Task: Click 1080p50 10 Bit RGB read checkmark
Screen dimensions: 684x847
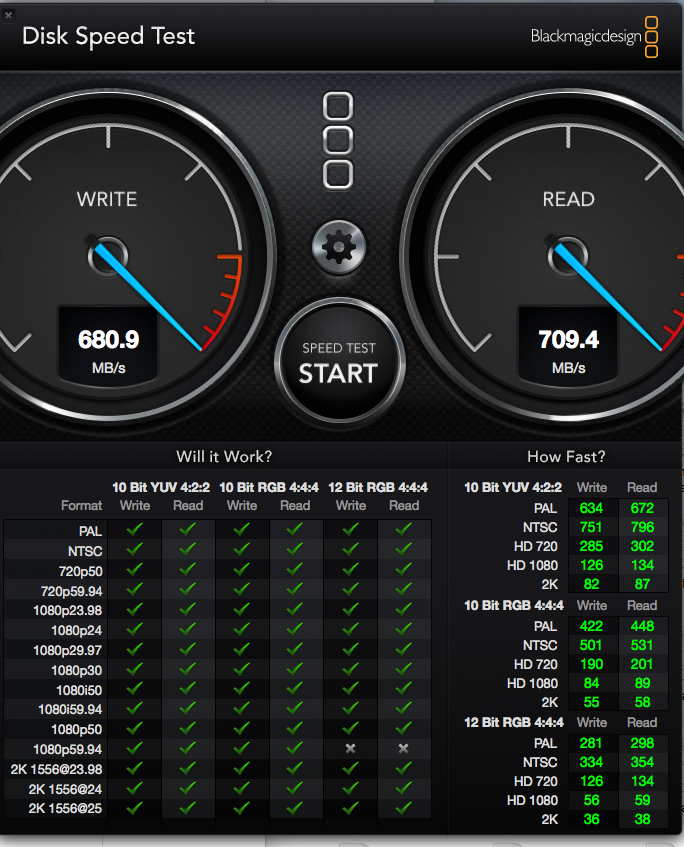Action: (294, 728)
